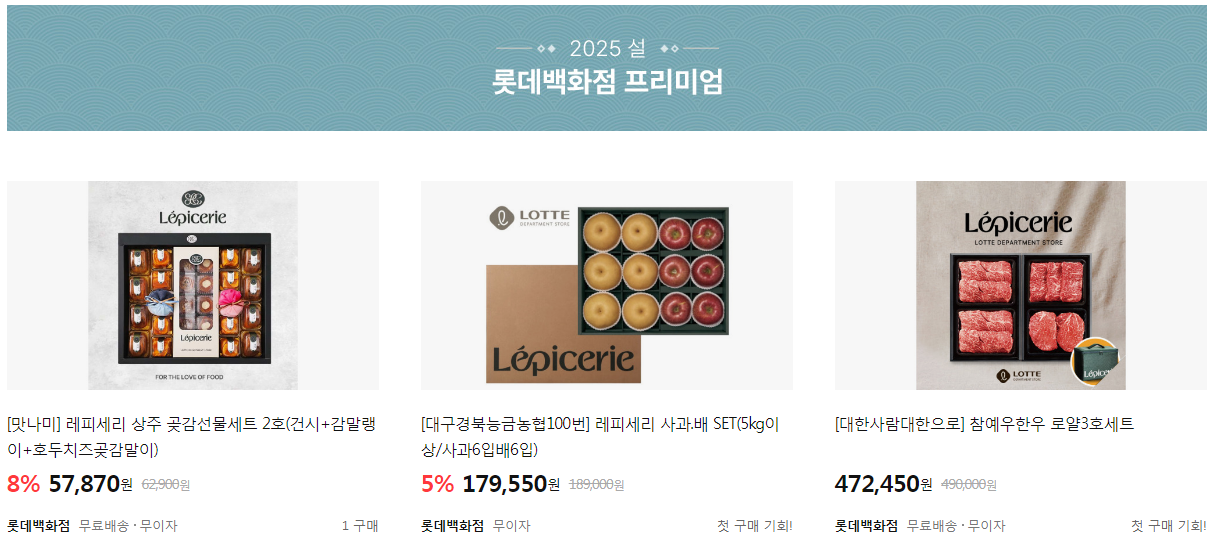Click the 8% discount badge

click(24, 484)
